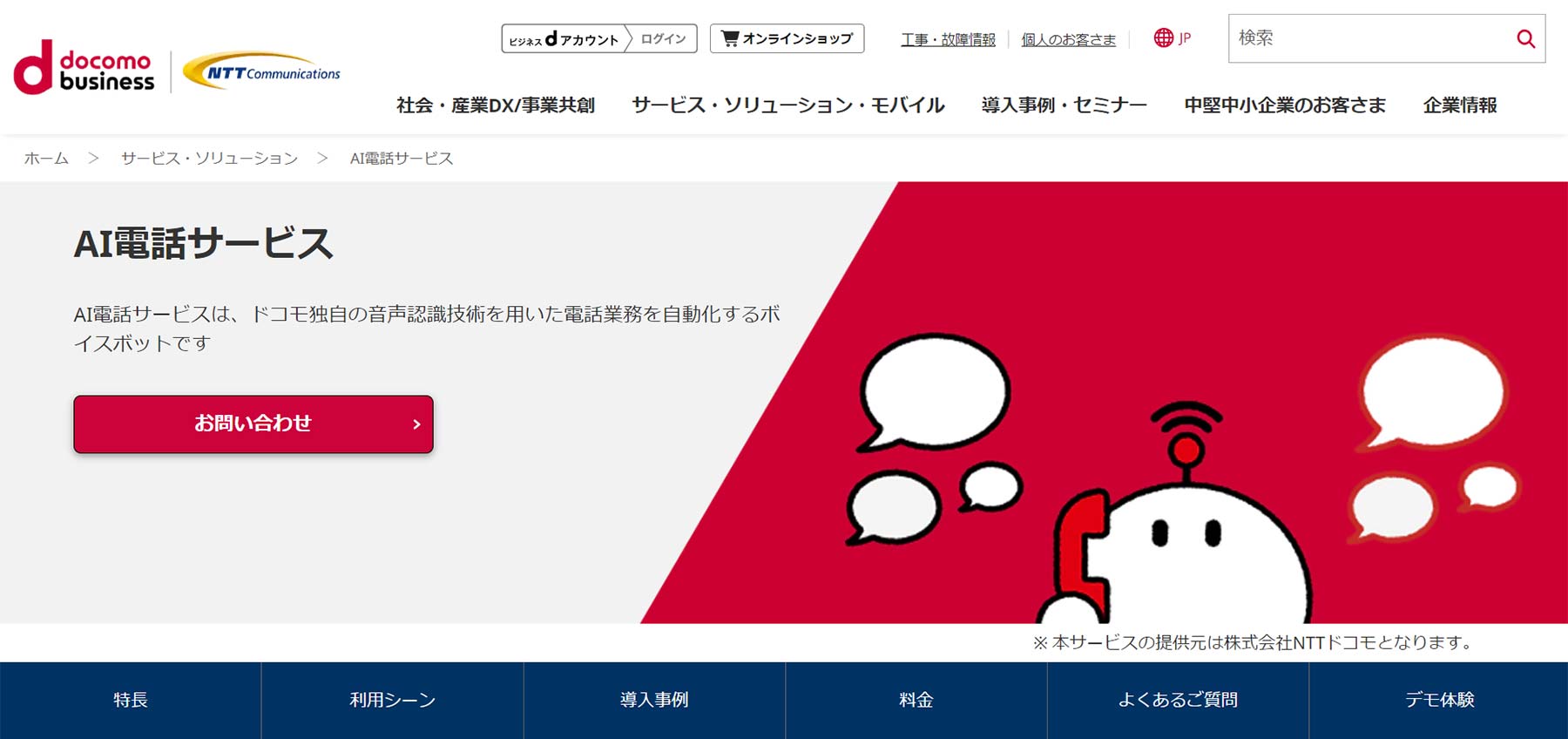The width and height of the screenshot is (1568, 739).
Task: Jump to 特長 section tab
Action: 131,700
